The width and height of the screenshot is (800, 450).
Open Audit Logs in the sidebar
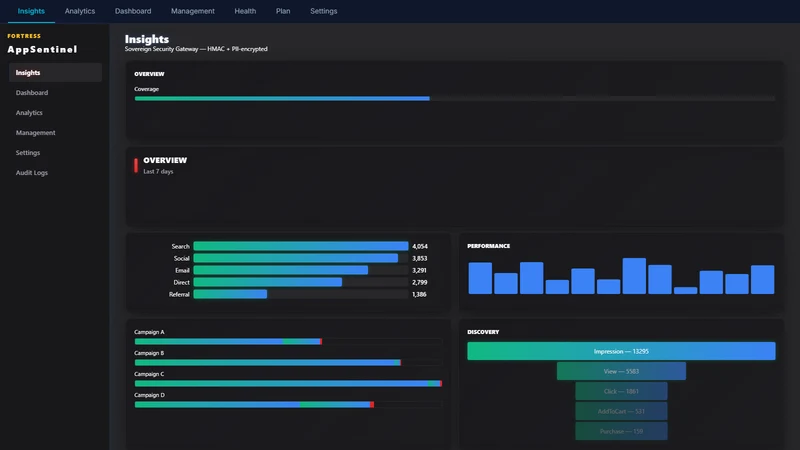pyautogui.click(x=55, y=172)
